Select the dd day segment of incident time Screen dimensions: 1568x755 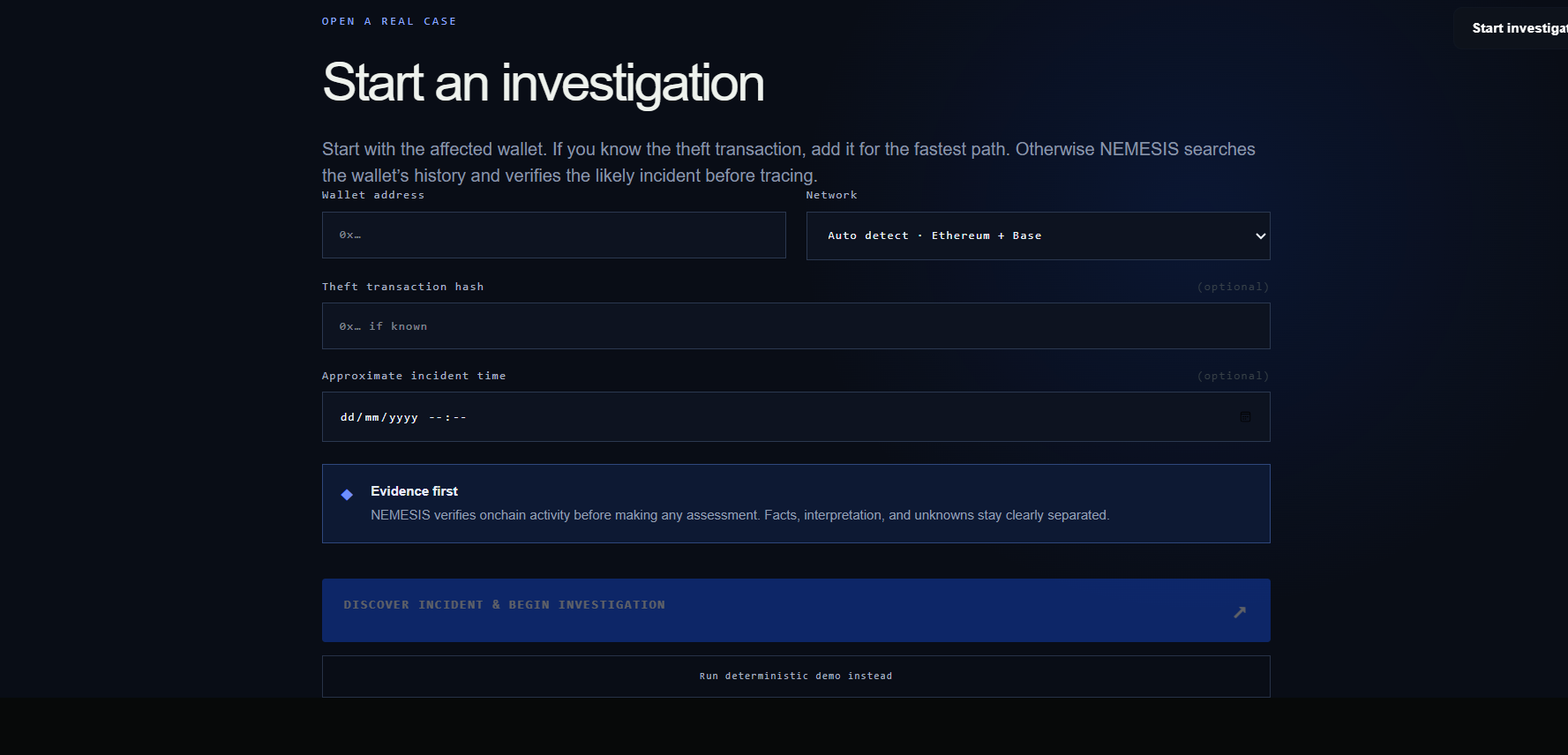[347, 417]
